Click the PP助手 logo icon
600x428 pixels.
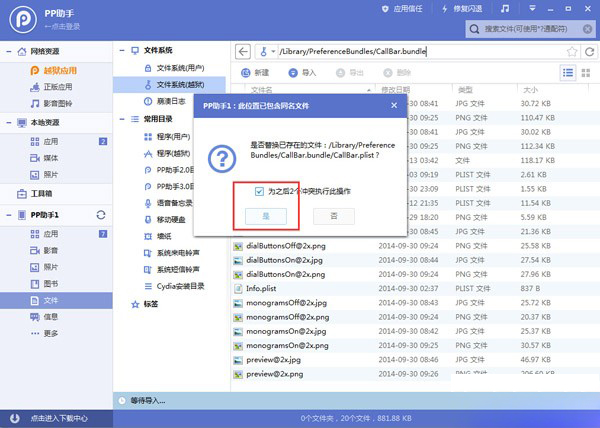click(23, 20)
